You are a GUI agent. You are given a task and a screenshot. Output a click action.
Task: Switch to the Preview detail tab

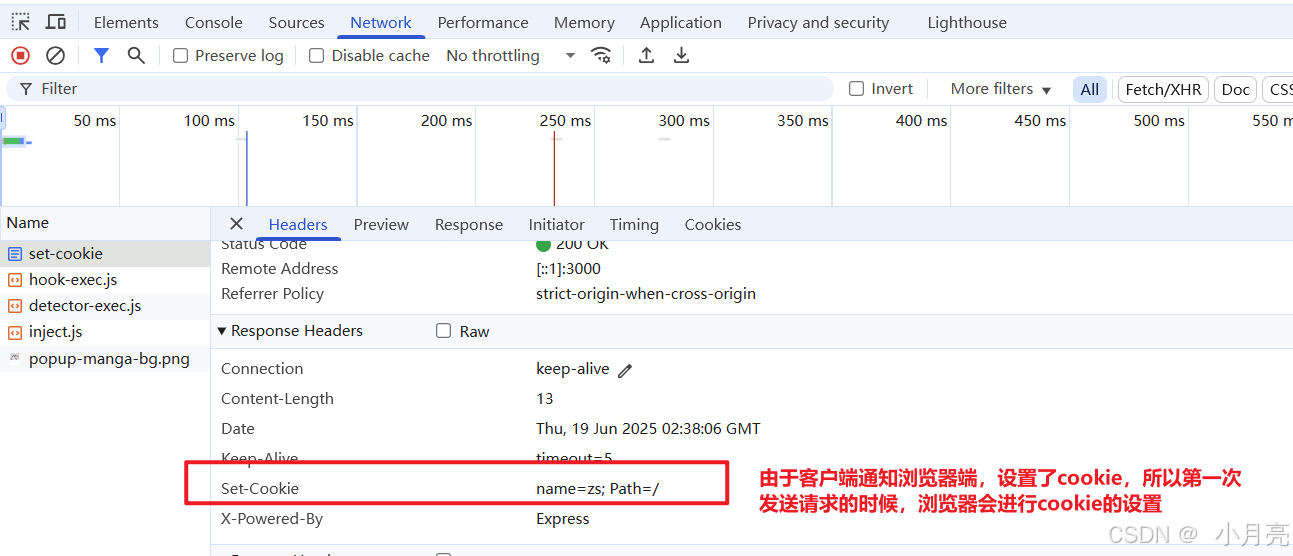coord(381,225)
